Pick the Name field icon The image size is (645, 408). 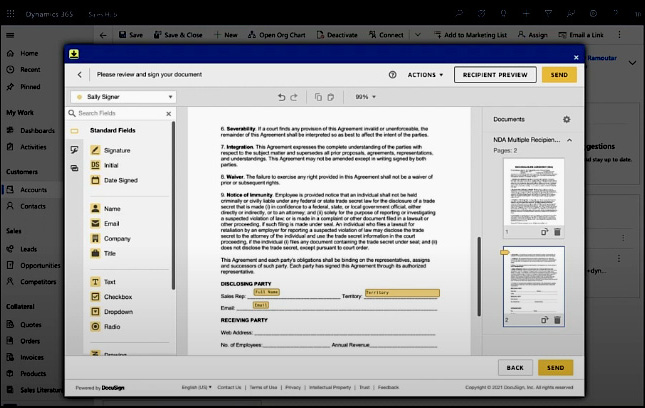tap(95, 209)
